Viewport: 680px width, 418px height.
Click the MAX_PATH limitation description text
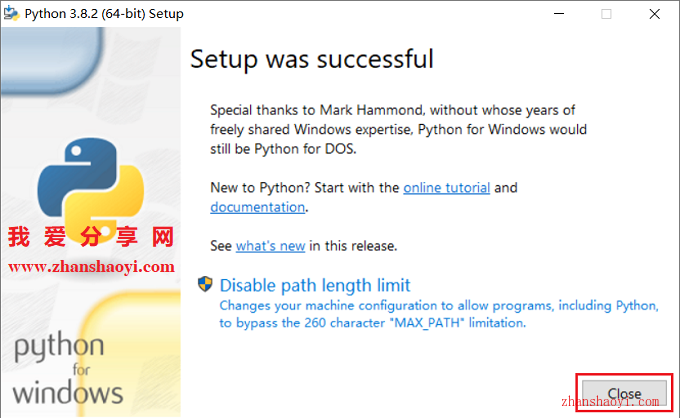[439, 314]
